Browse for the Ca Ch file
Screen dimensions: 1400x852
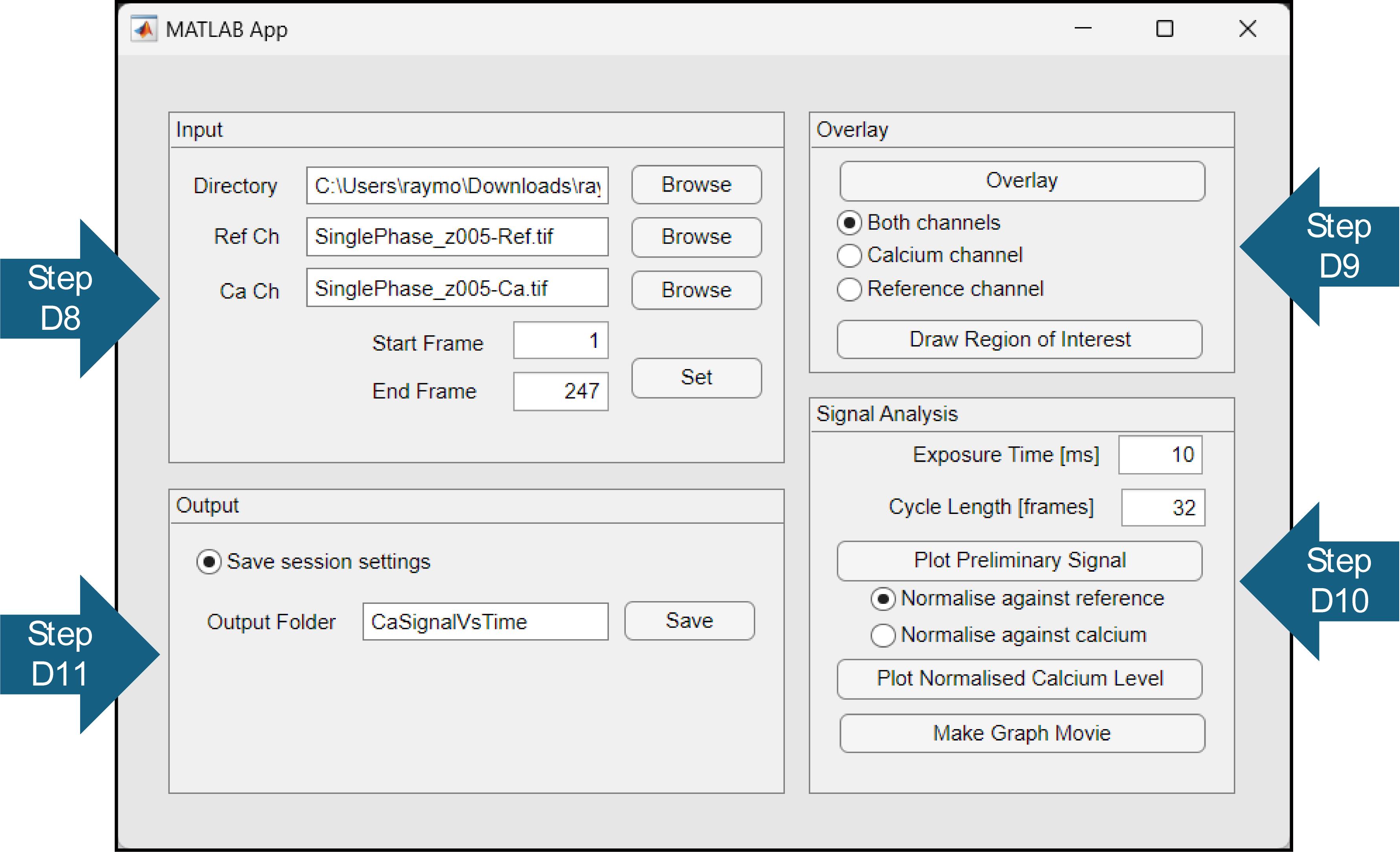click(x=696, y=290)
